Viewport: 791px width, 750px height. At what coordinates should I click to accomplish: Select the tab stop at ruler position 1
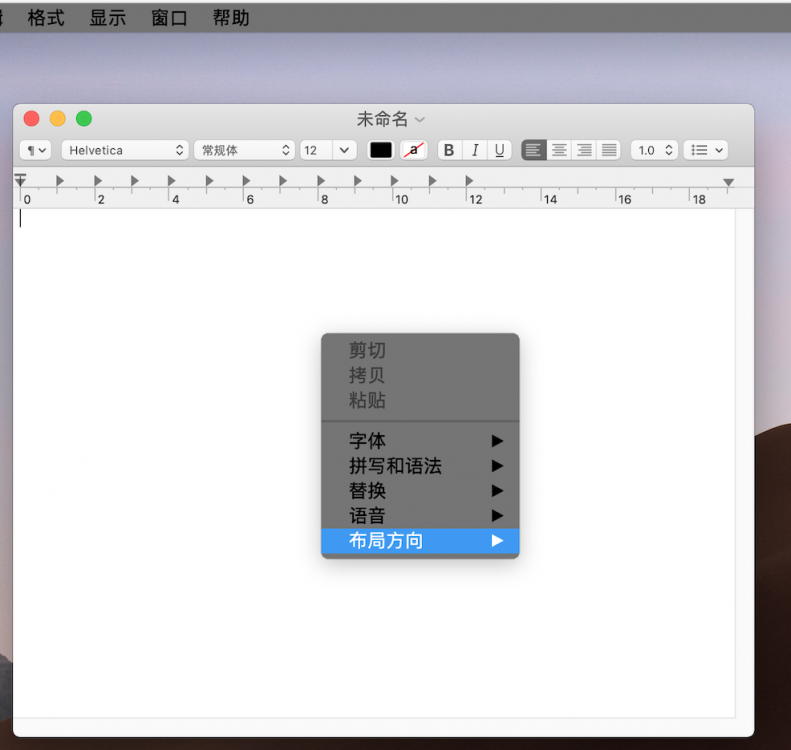(x=60, y=180)
